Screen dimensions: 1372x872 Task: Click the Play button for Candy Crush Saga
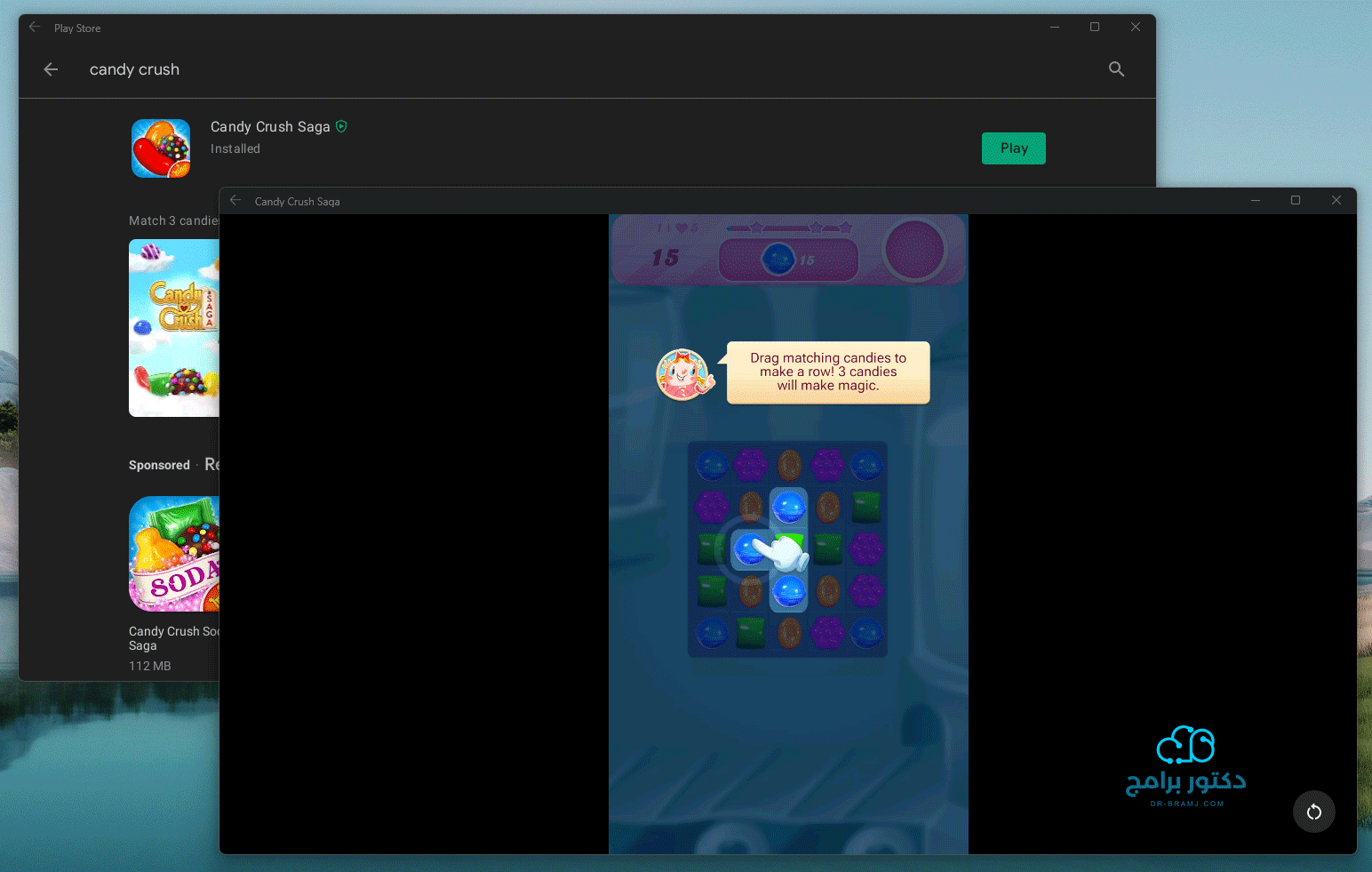(1013, 148)
